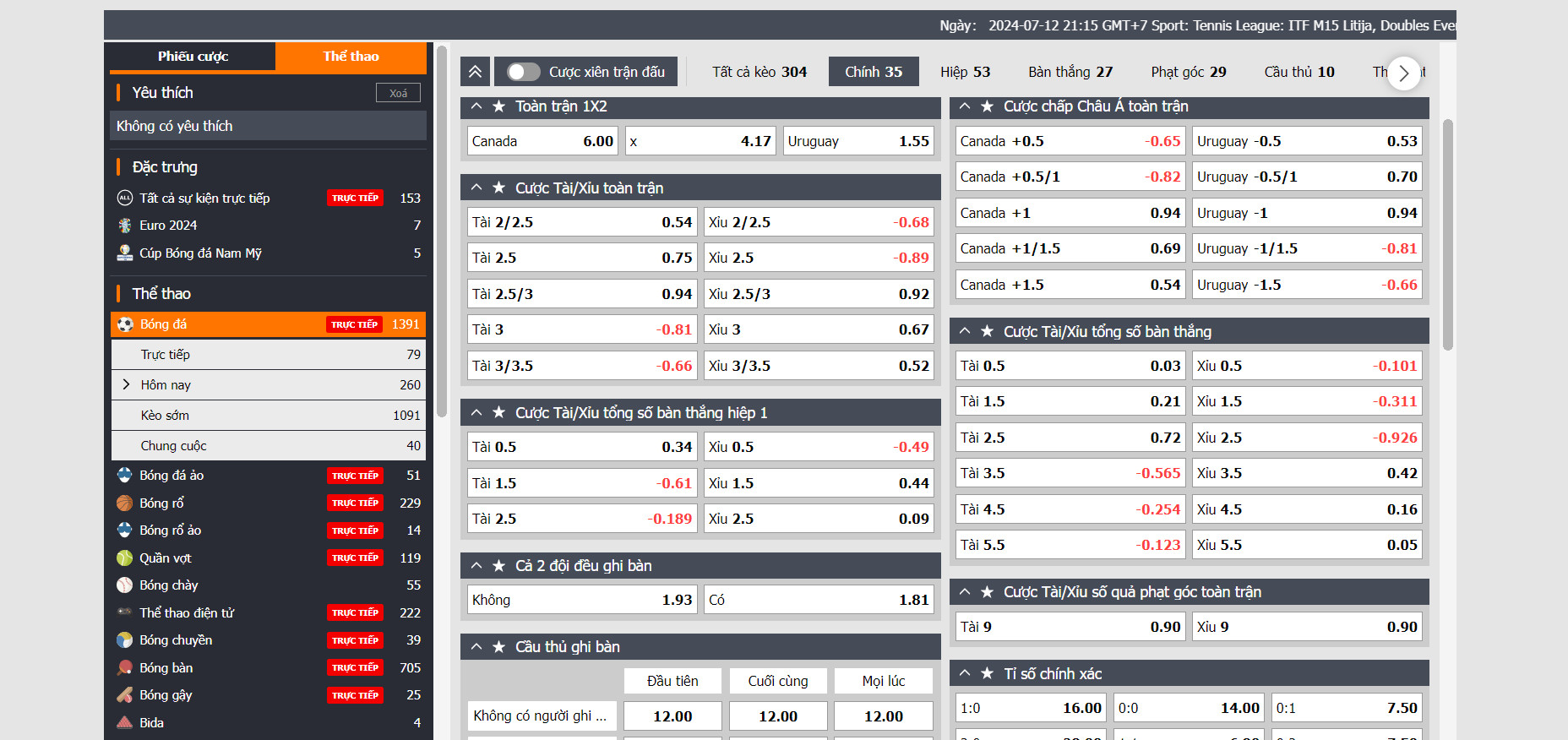Collapse the Cược chấp Châu Á toàn trận section
The image size is (1568, 740).
[965, 106]
